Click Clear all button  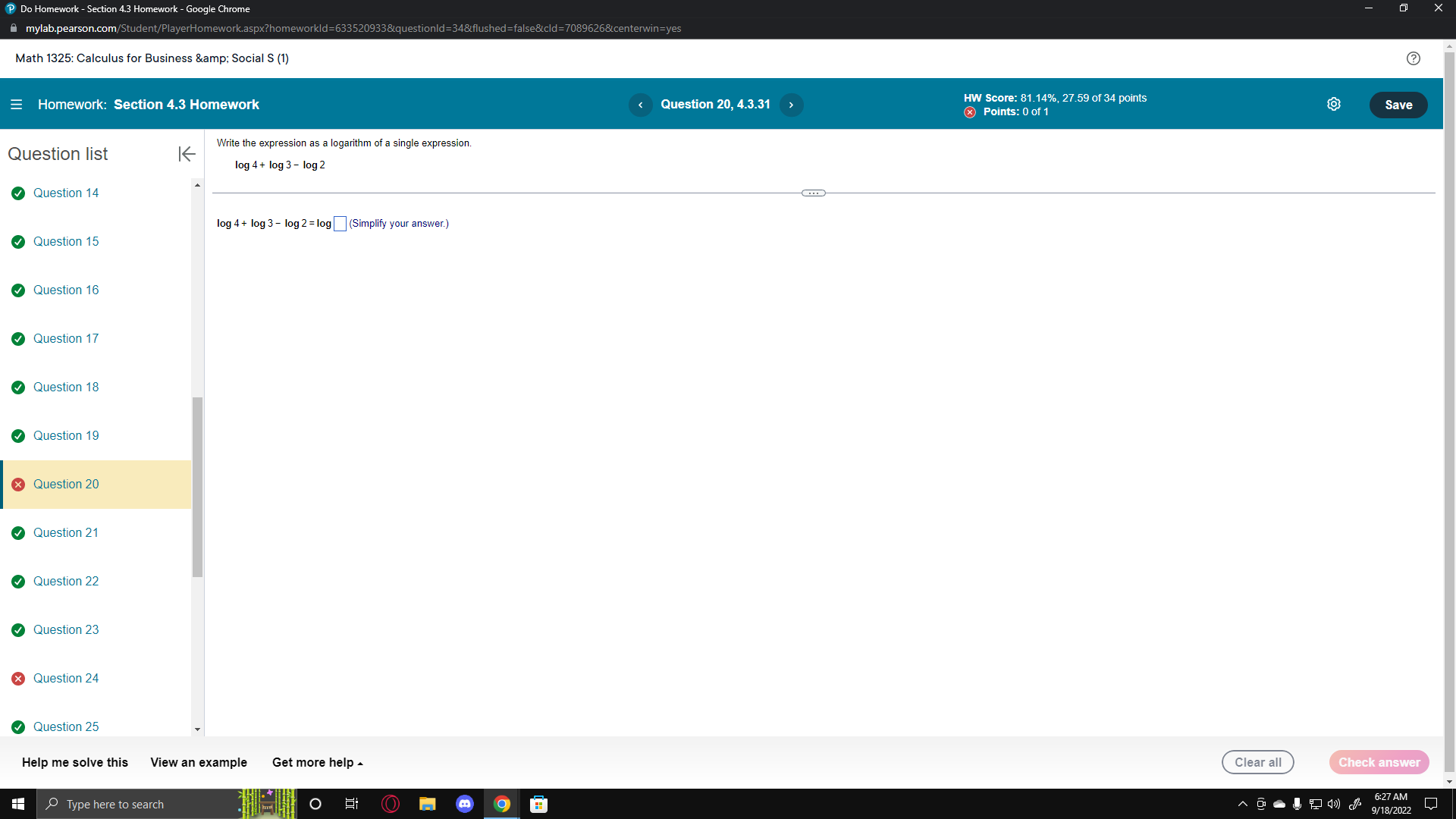pos(1257,762)
